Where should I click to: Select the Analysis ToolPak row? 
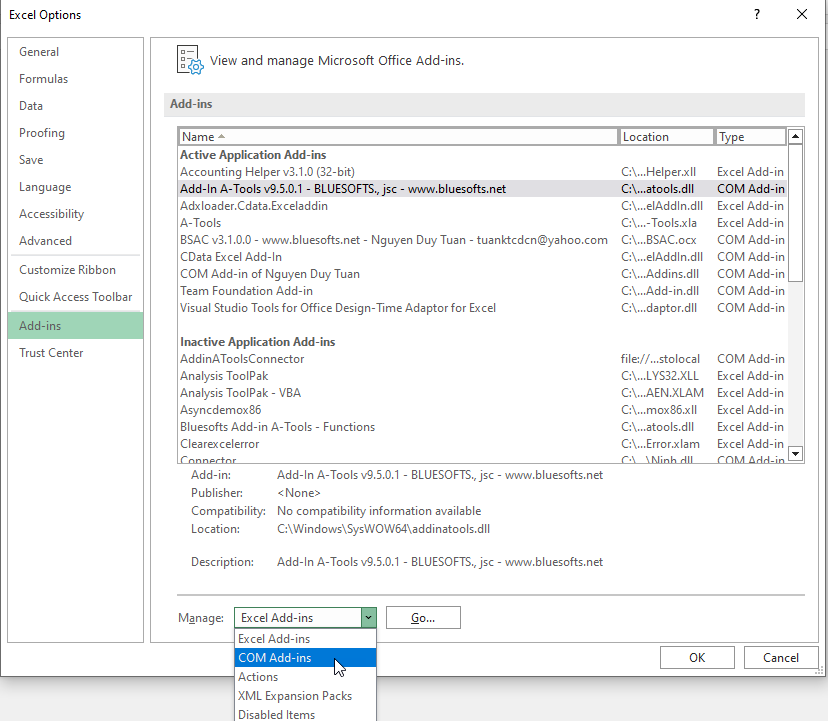[x=483, y=376]
